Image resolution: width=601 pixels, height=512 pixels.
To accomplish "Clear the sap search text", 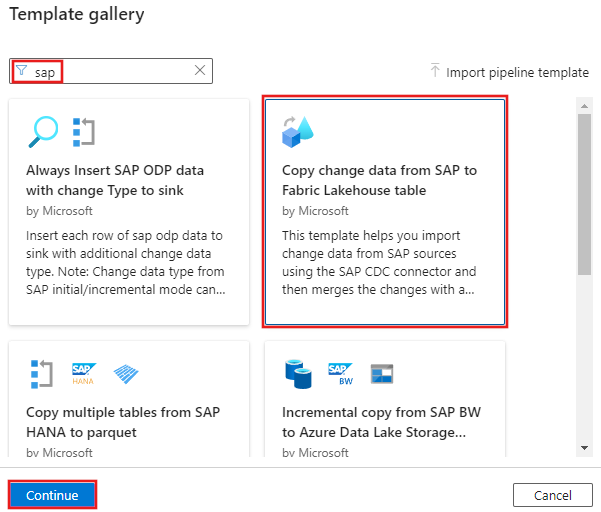I will pyautogui.click(x=200, y=70).
